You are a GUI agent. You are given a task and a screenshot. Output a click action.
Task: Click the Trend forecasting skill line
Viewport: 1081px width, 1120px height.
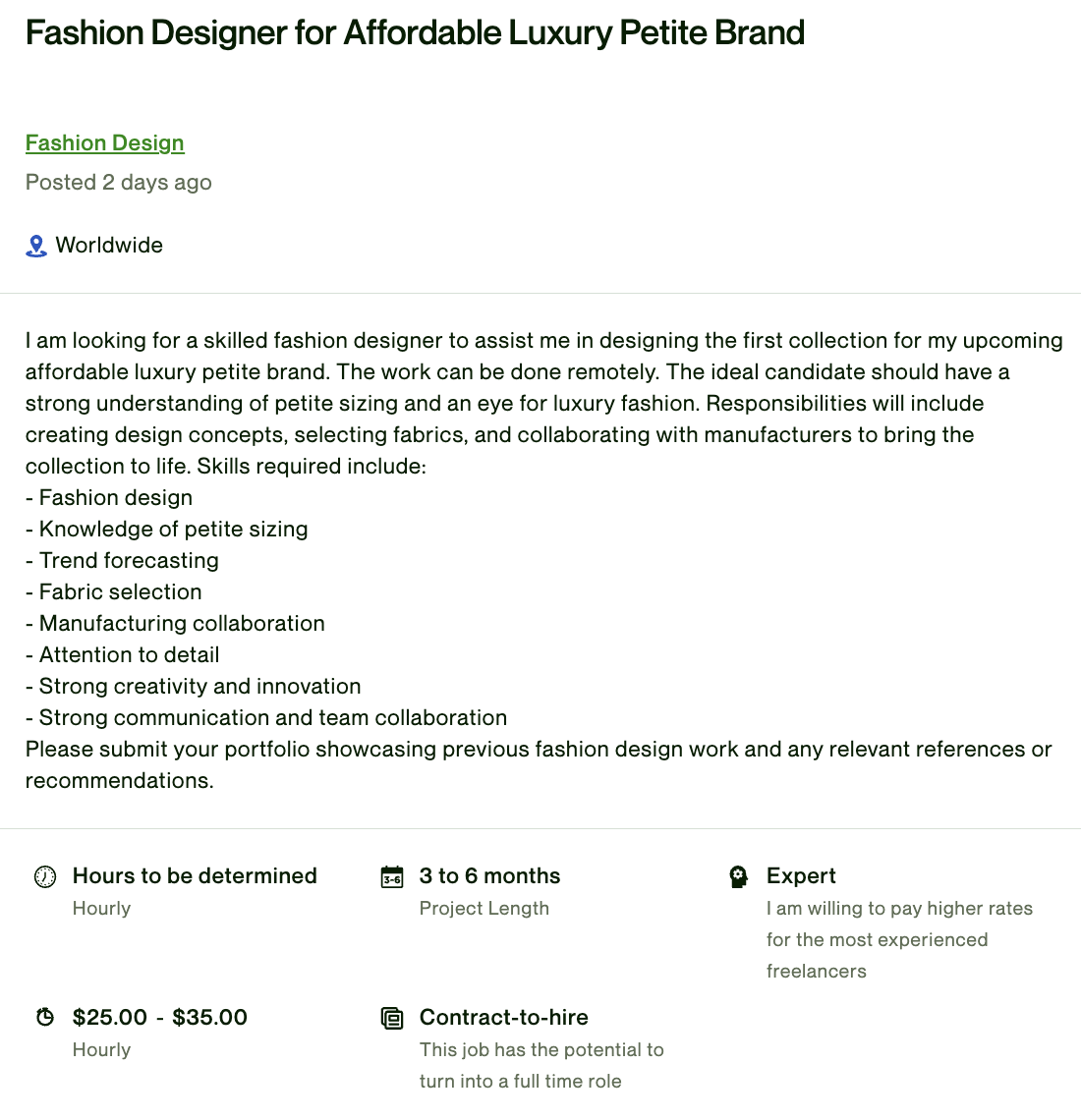(123, 561)
